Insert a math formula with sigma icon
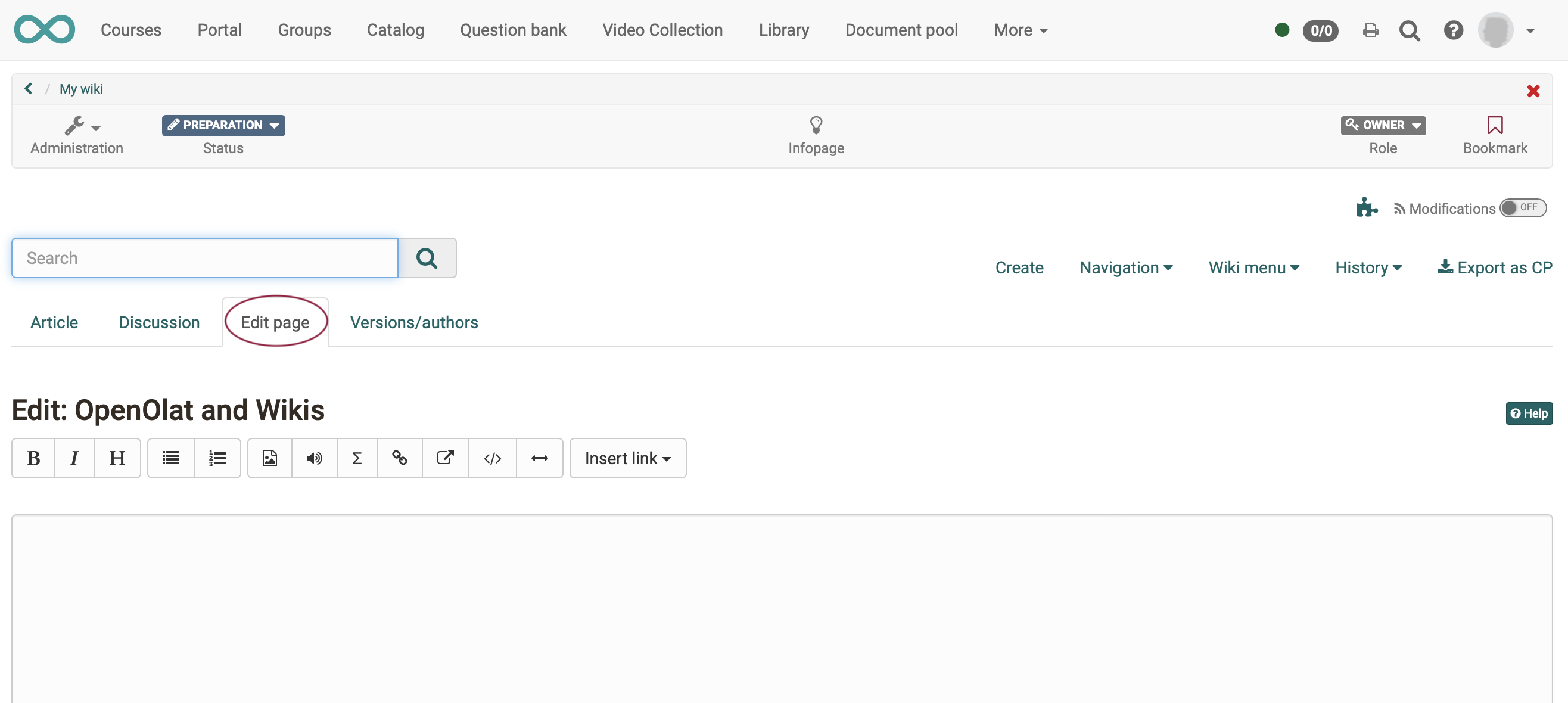Viewport: 1568px width, 703px height. pos(357,458)
